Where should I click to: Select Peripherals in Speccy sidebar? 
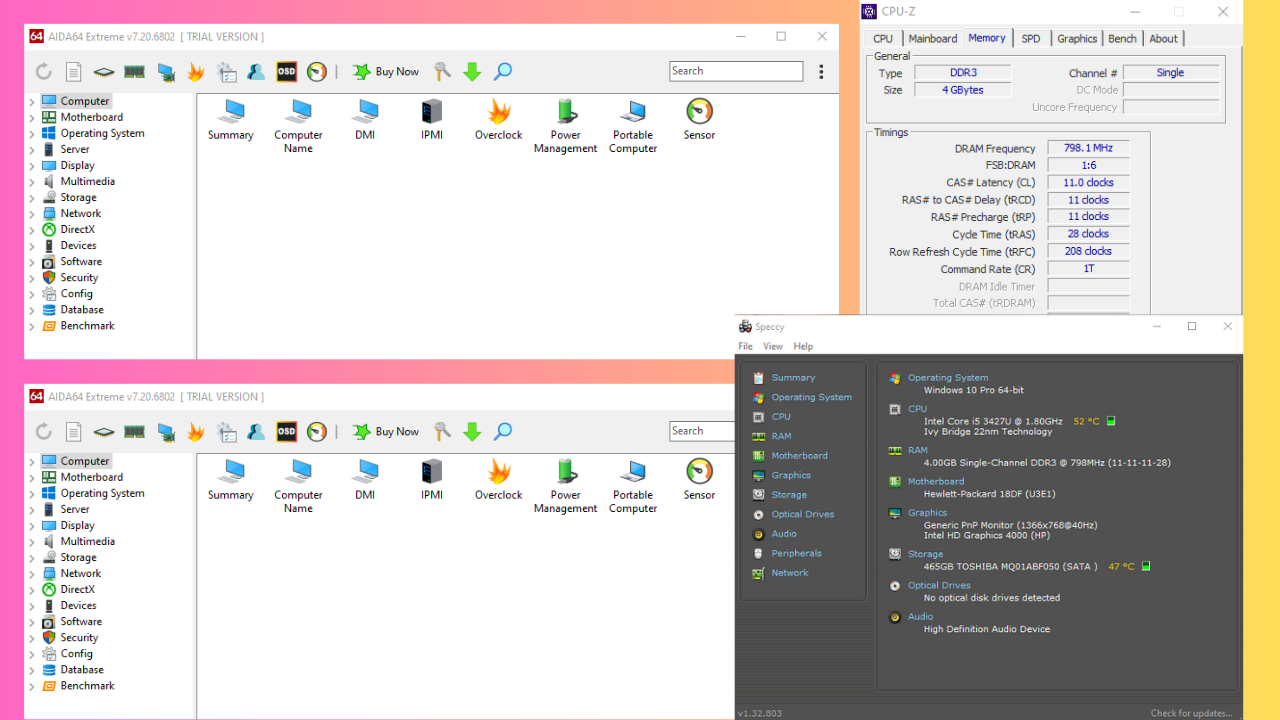pos(796,553)
